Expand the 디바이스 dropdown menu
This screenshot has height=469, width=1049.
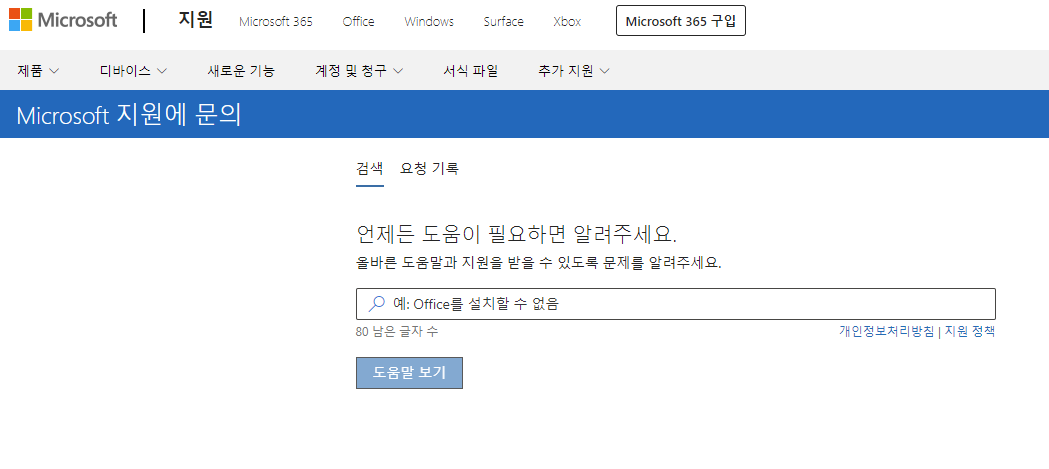coord(133,70)
